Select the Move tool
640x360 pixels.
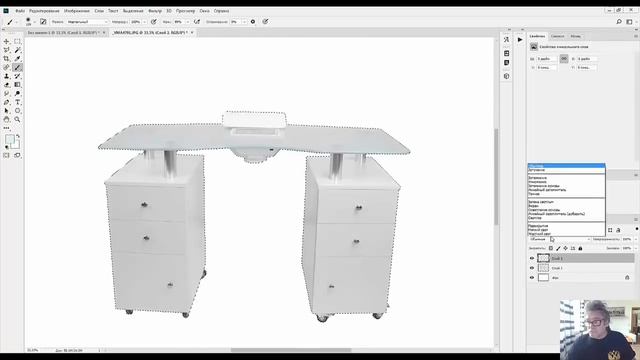pos(7,41)
